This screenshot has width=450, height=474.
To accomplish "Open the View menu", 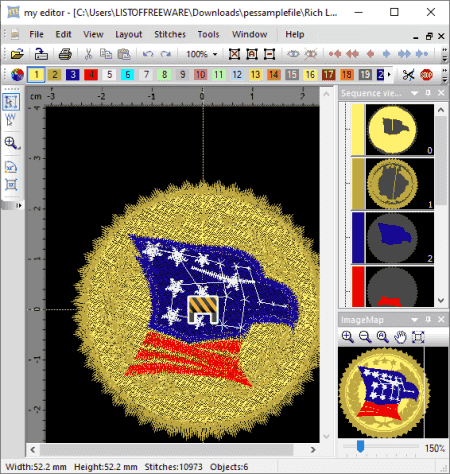I will 93,34.
